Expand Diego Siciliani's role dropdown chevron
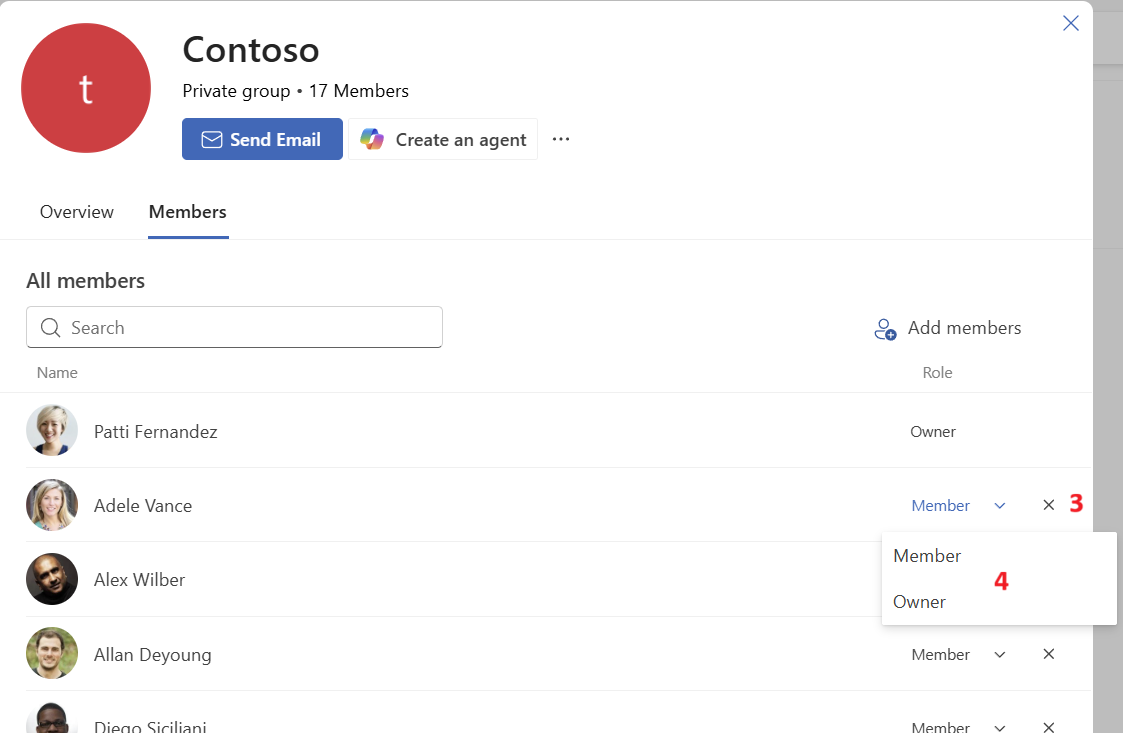Viewport: 1123px width, 733px height. [x=1000, y=727]
